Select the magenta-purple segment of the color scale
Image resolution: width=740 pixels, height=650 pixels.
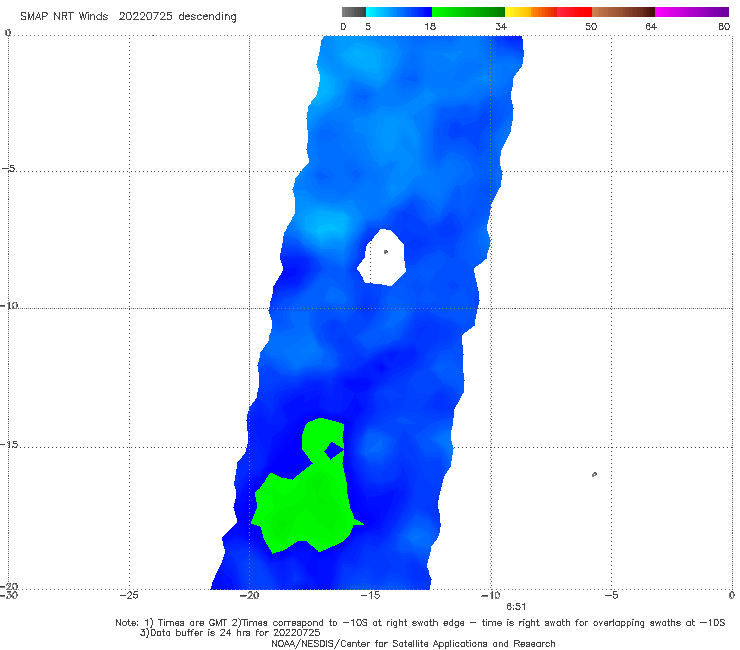[692, 12]
